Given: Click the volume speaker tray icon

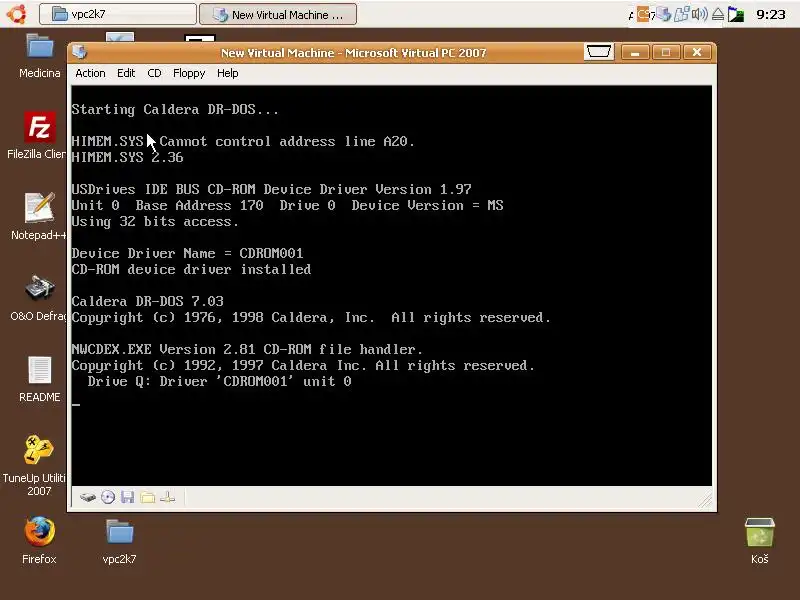Looking at the screenshot, I should (x=699, y=14).
